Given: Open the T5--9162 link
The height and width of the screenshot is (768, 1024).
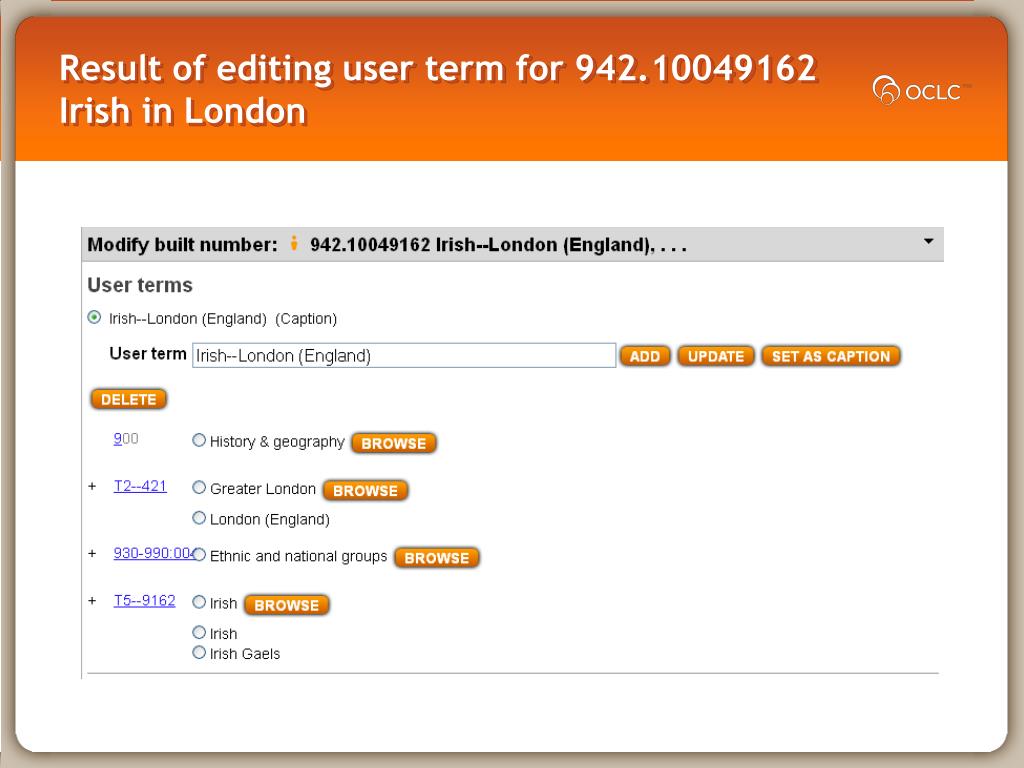Looking at the screenshot, I should click(144, 600).
